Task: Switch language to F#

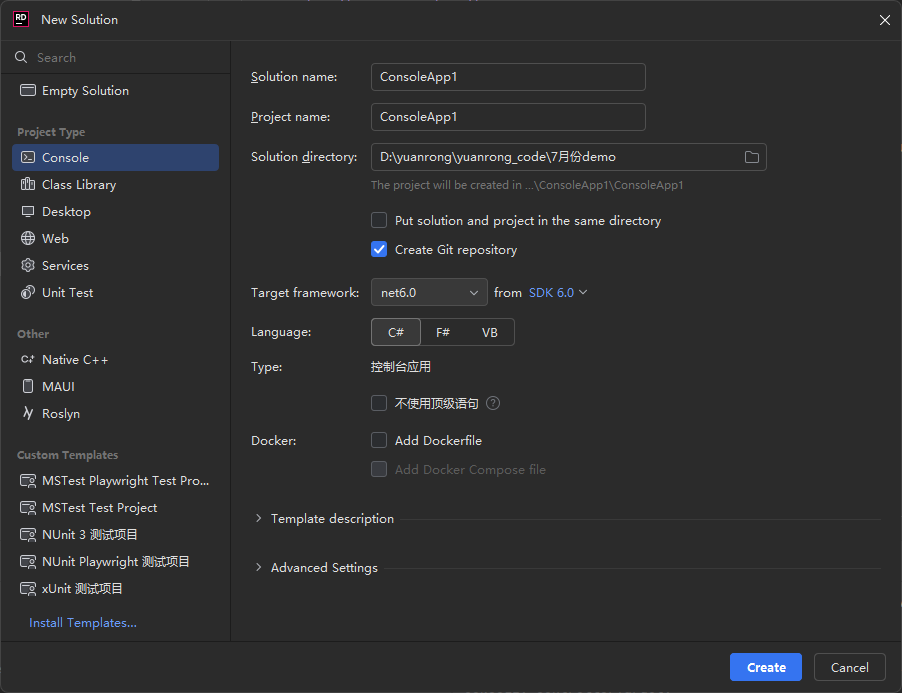Action: tap(443, 332)
